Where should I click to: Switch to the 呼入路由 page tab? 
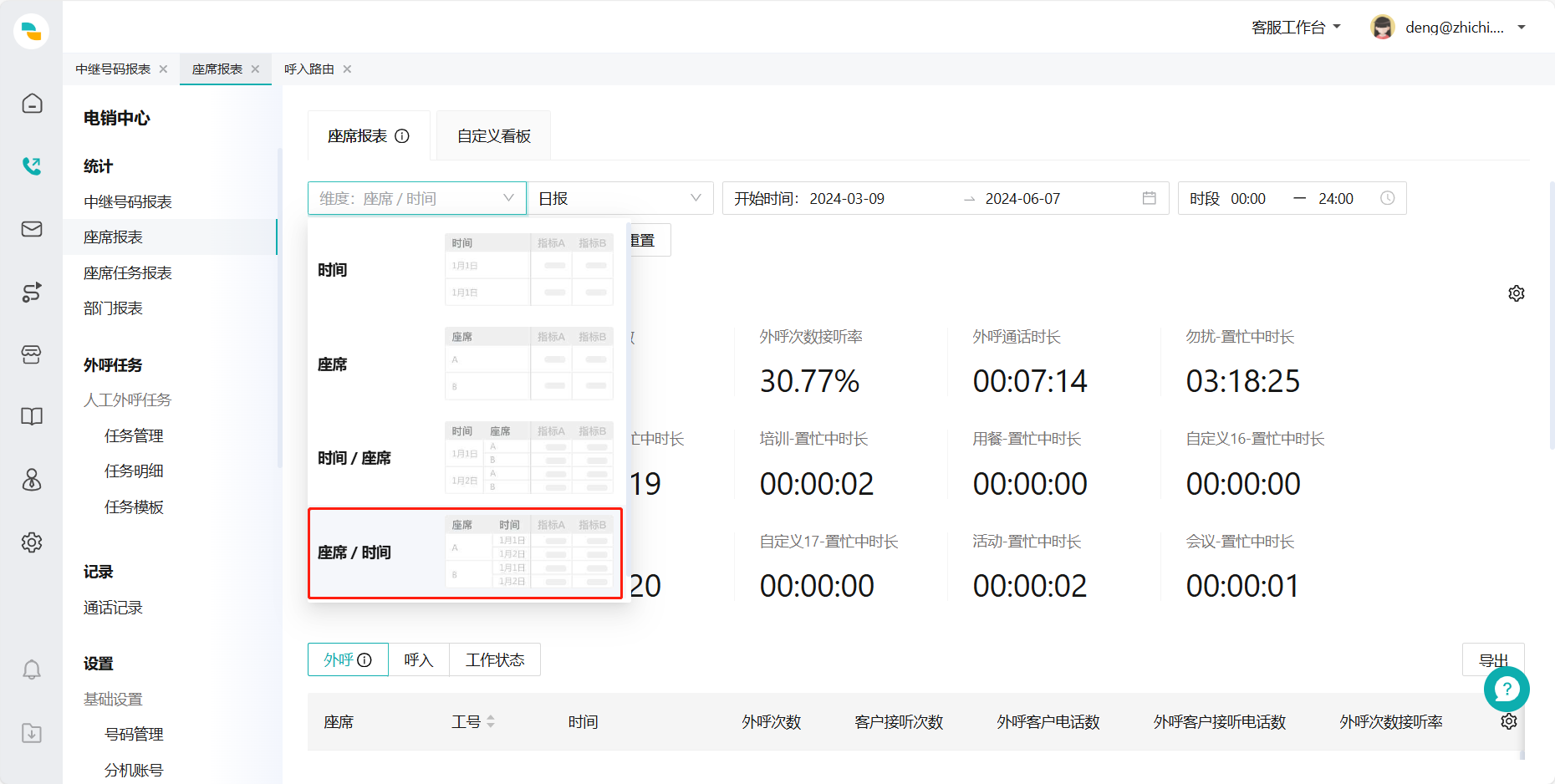[x=309, y=69]
